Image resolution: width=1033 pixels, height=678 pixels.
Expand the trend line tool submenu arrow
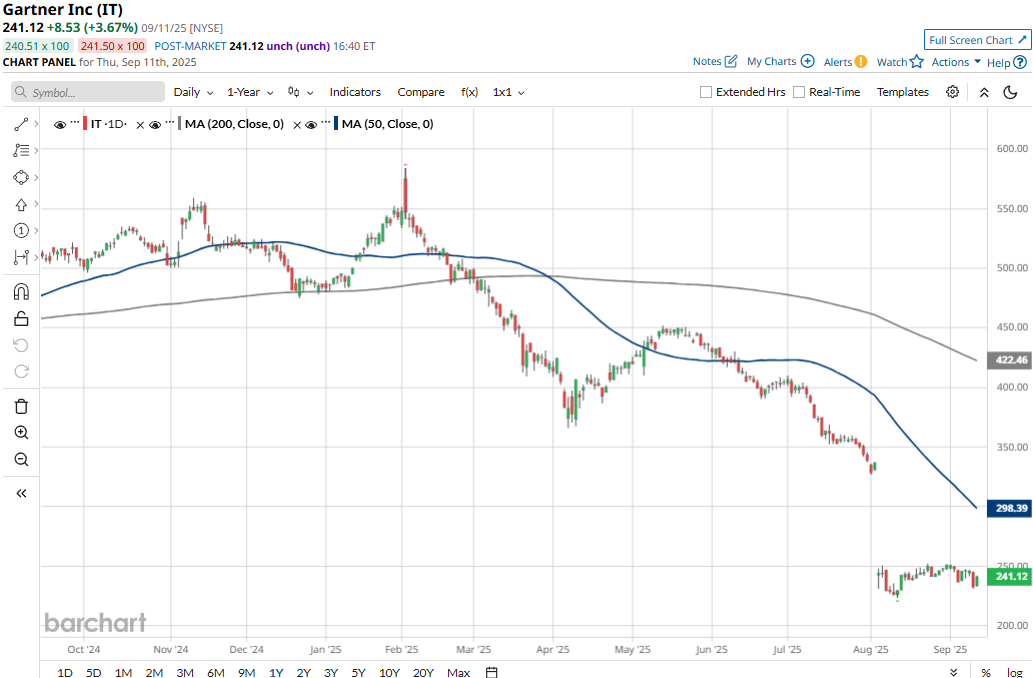(36, 124)
